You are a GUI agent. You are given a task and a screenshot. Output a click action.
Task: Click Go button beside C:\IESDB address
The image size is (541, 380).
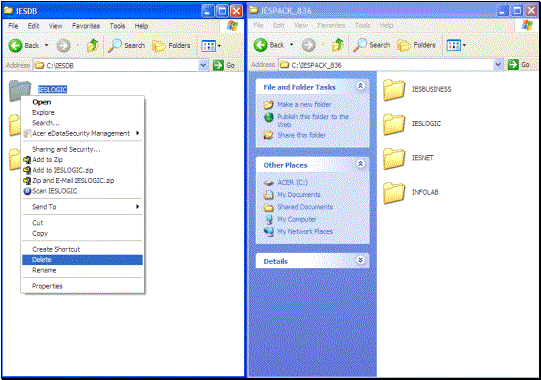click(224, 65)
